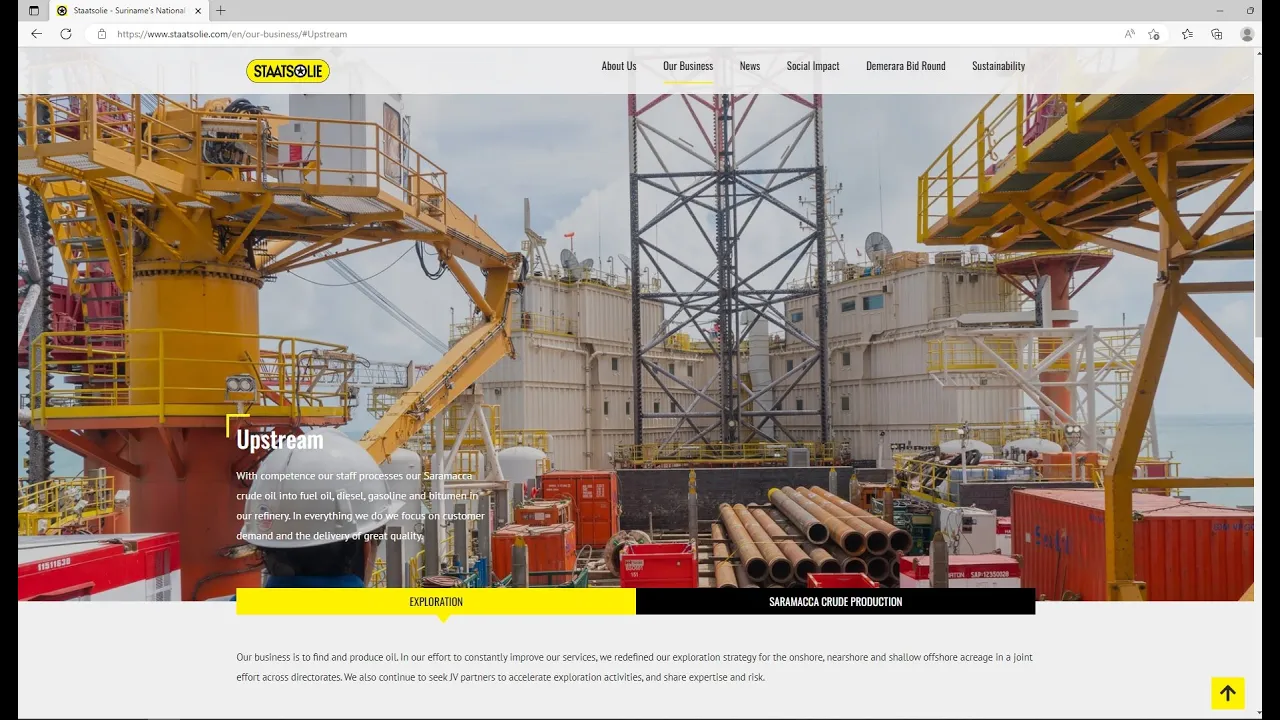Click the Upstream heading text
The height and width of the screenshot is (720, 1280).
pyautogui.click(x=280, y=439)
